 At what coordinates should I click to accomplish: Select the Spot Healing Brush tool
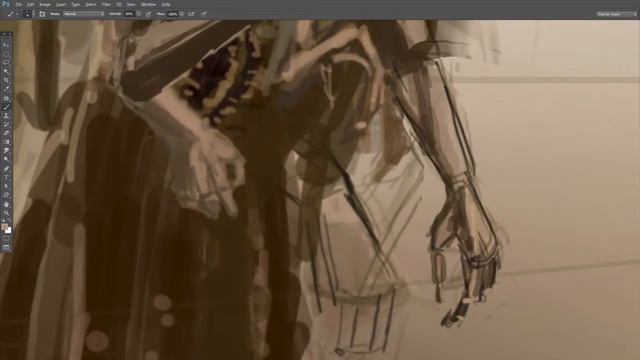point(6,98)
